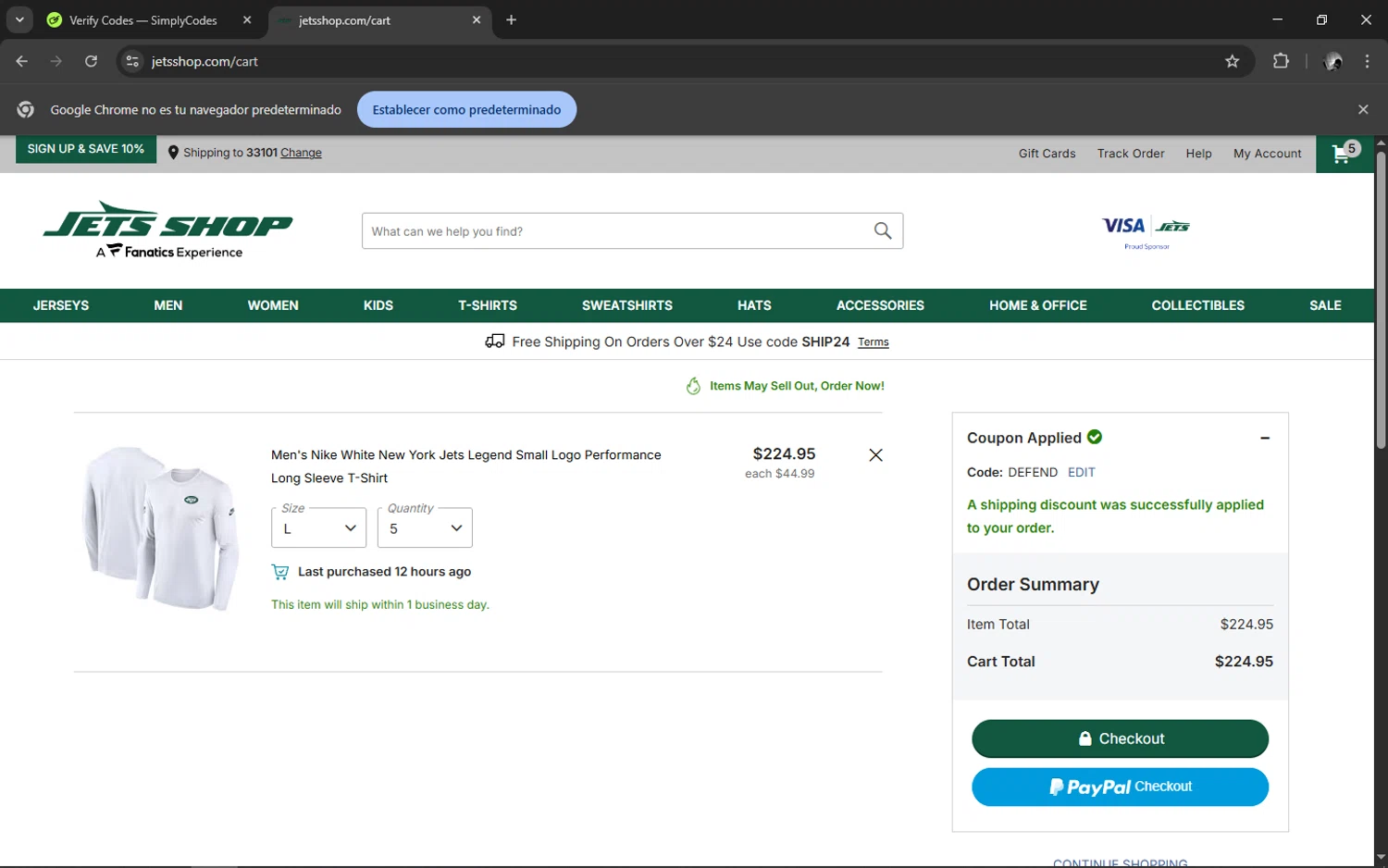
Task: Change the shipping zip code
Action: (301, 154)
